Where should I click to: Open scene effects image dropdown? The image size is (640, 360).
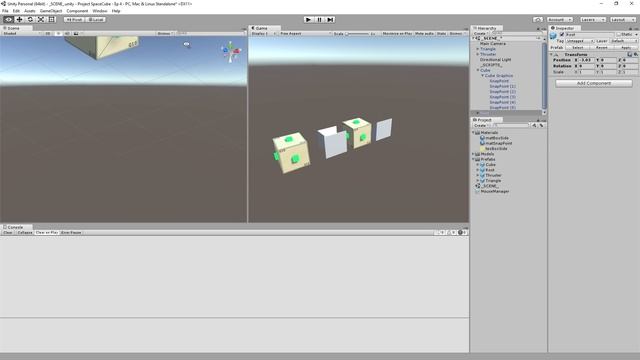pos(78,33)
